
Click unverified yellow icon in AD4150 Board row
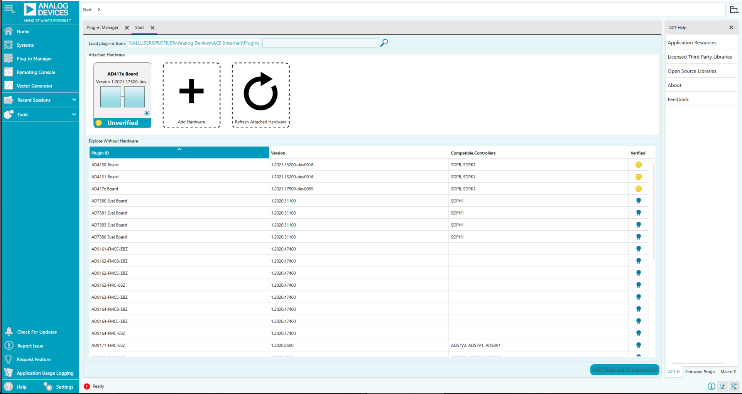638,165
